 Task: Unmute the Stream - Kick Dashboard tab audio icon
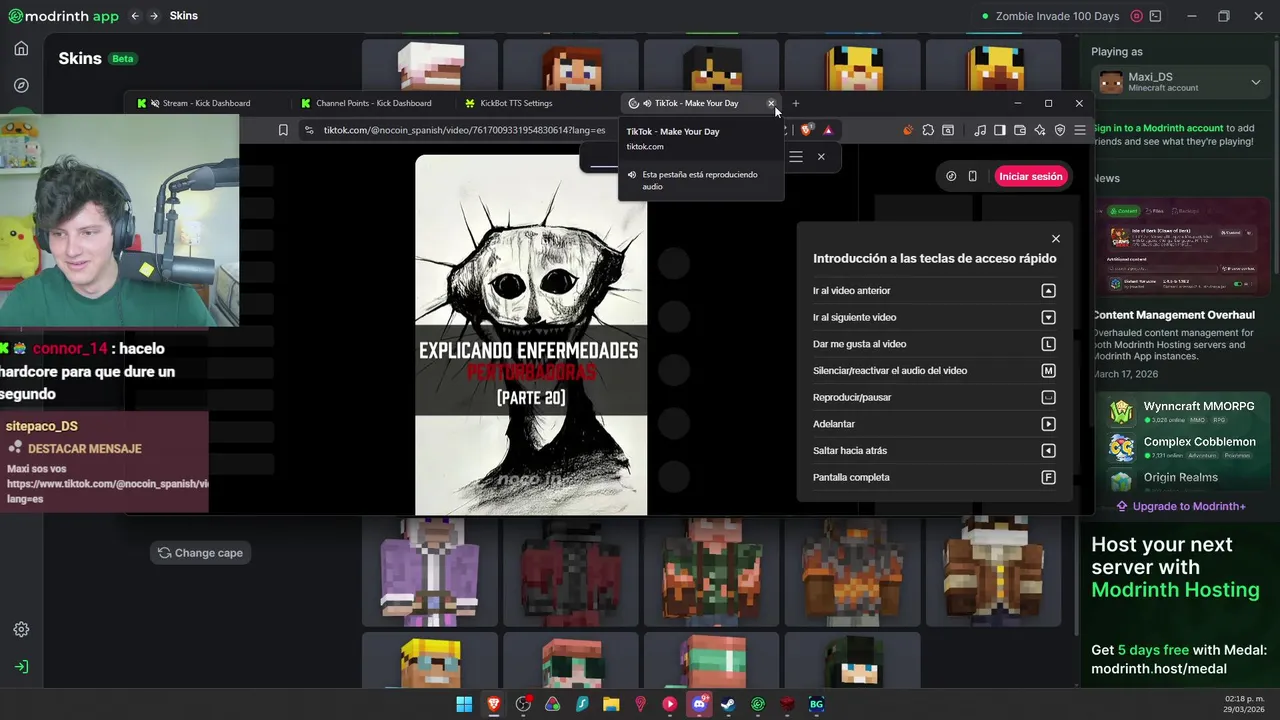click(155, 103)
